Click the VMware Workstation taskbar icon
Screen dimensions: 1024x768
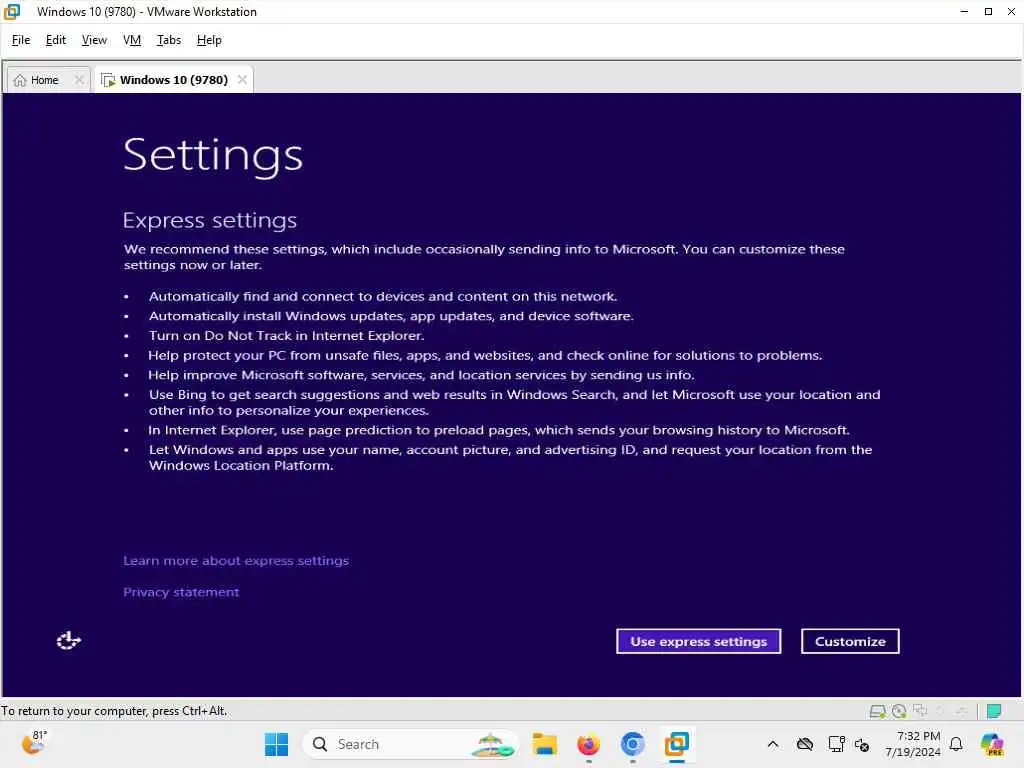click(677, 744)
